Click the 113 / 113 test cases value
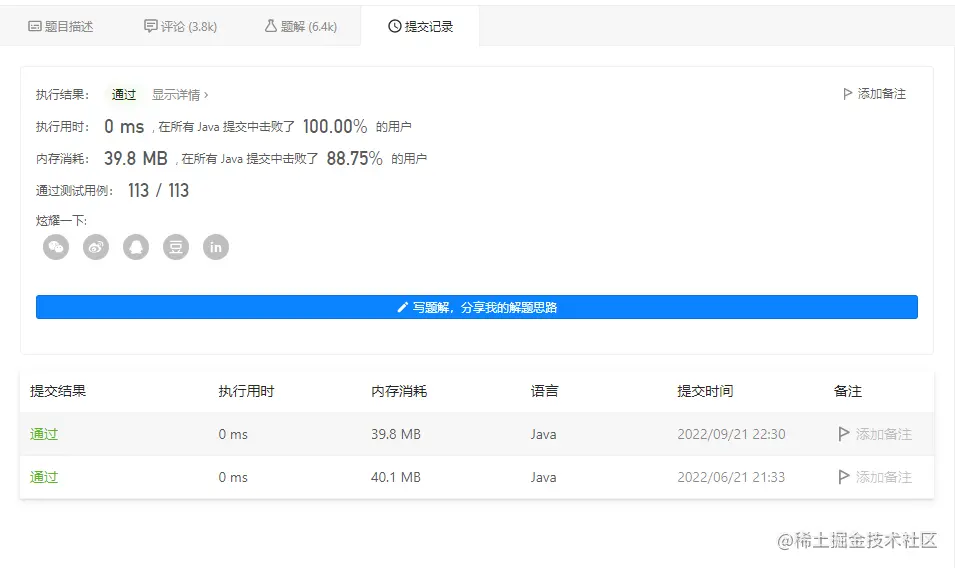 (158, 191)
